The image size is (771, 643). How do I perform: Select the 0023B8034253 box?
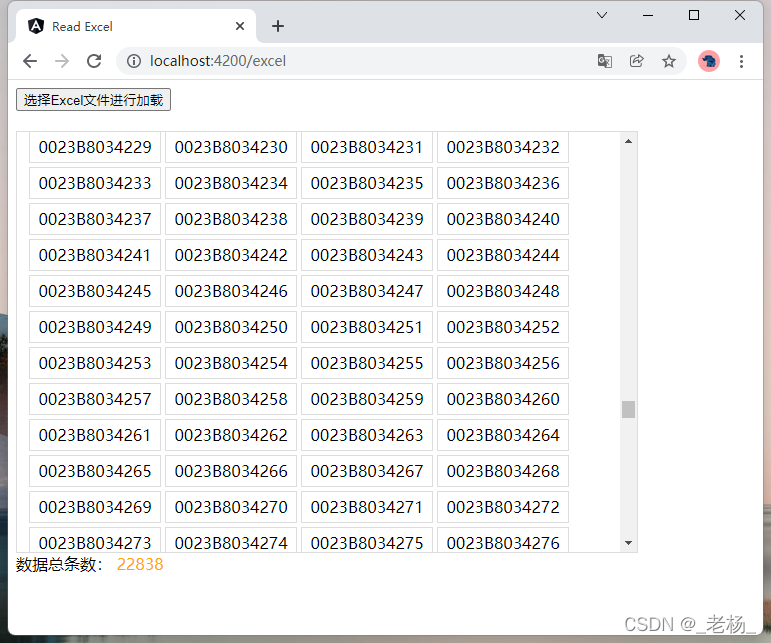click(95, 363)
